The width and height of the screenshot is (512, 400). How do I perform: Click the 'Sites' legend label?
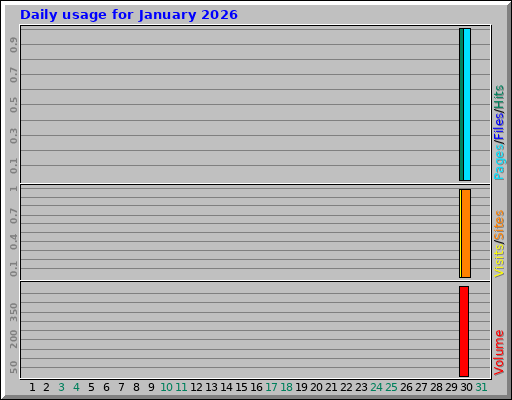click(x=499, y=224)
